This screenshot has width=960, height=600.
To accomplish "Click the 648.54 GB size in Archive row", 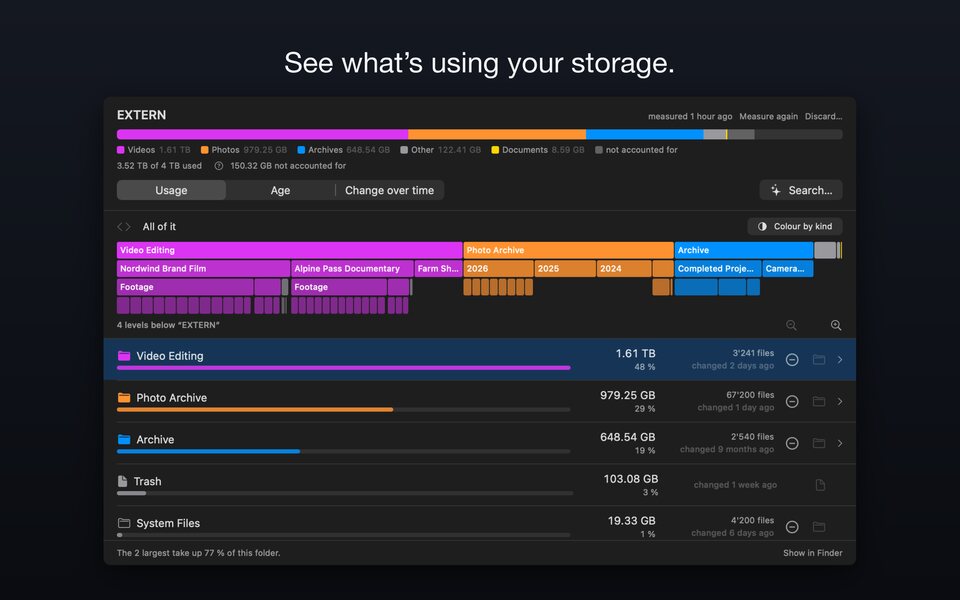I will [628, 437].
